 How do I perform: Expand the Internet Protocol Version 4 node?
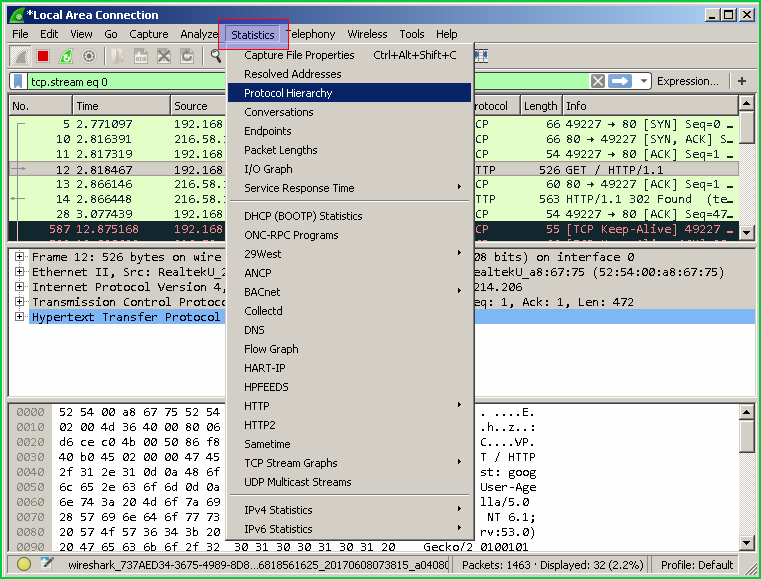click(19, 286)
